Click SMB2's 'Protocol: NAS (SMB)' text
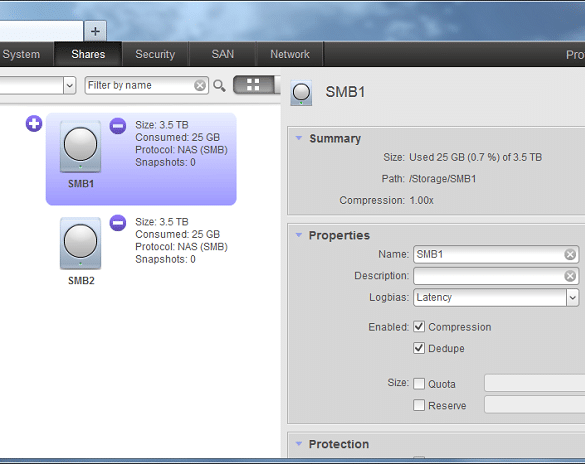The width and height of the screenshot is (585, 464). 181,247
